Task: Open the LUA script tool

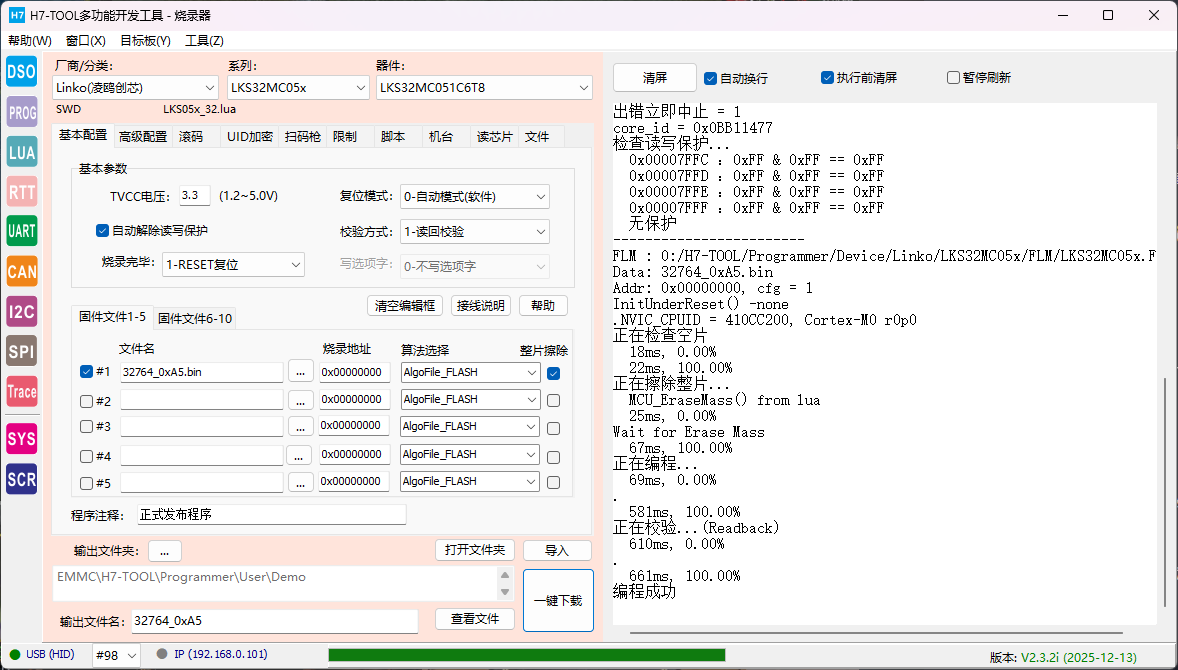Action: 21,152
